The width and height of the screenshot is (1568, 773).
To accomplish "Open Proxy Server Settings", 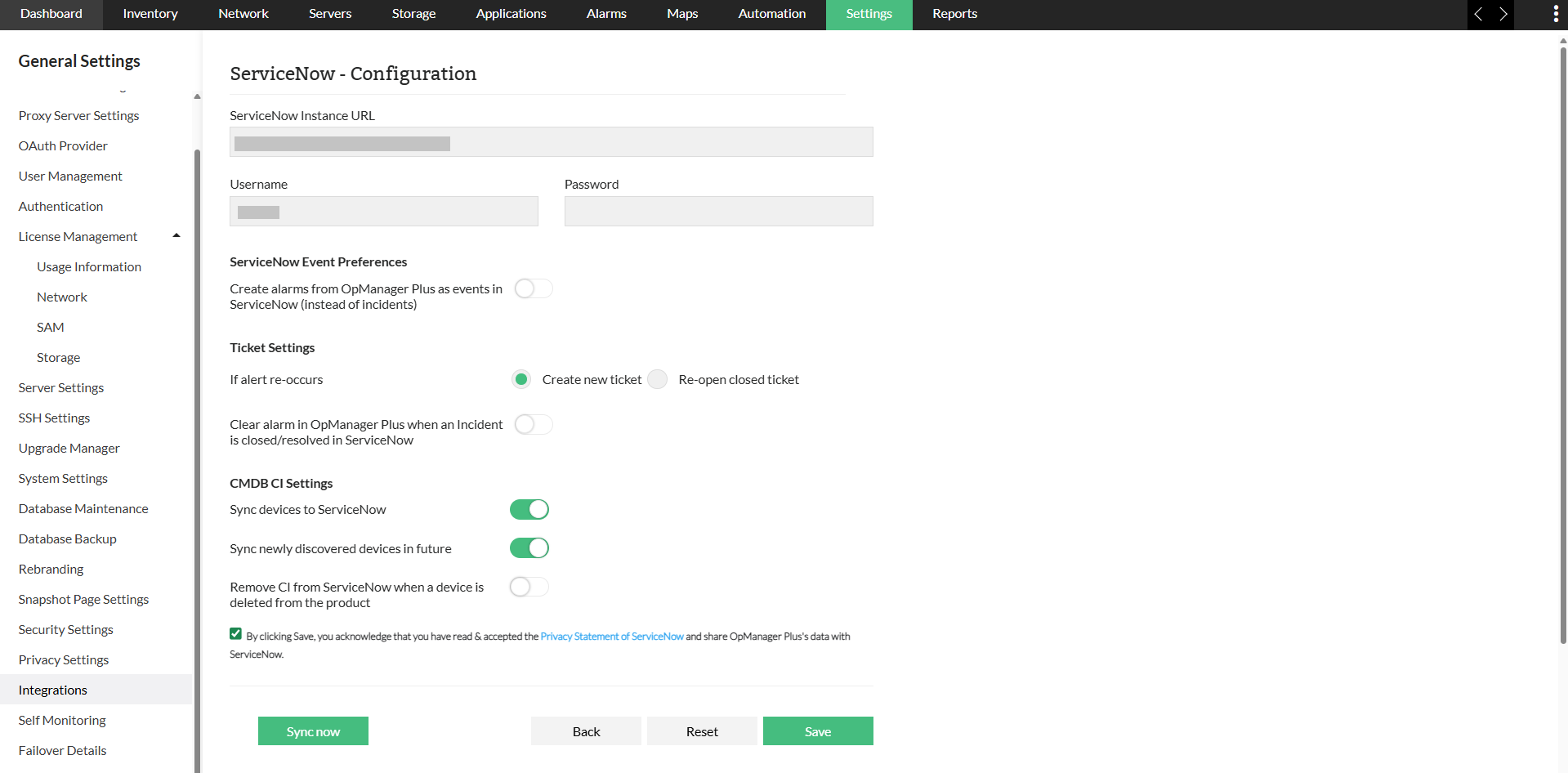I will (x=79, y=115).
